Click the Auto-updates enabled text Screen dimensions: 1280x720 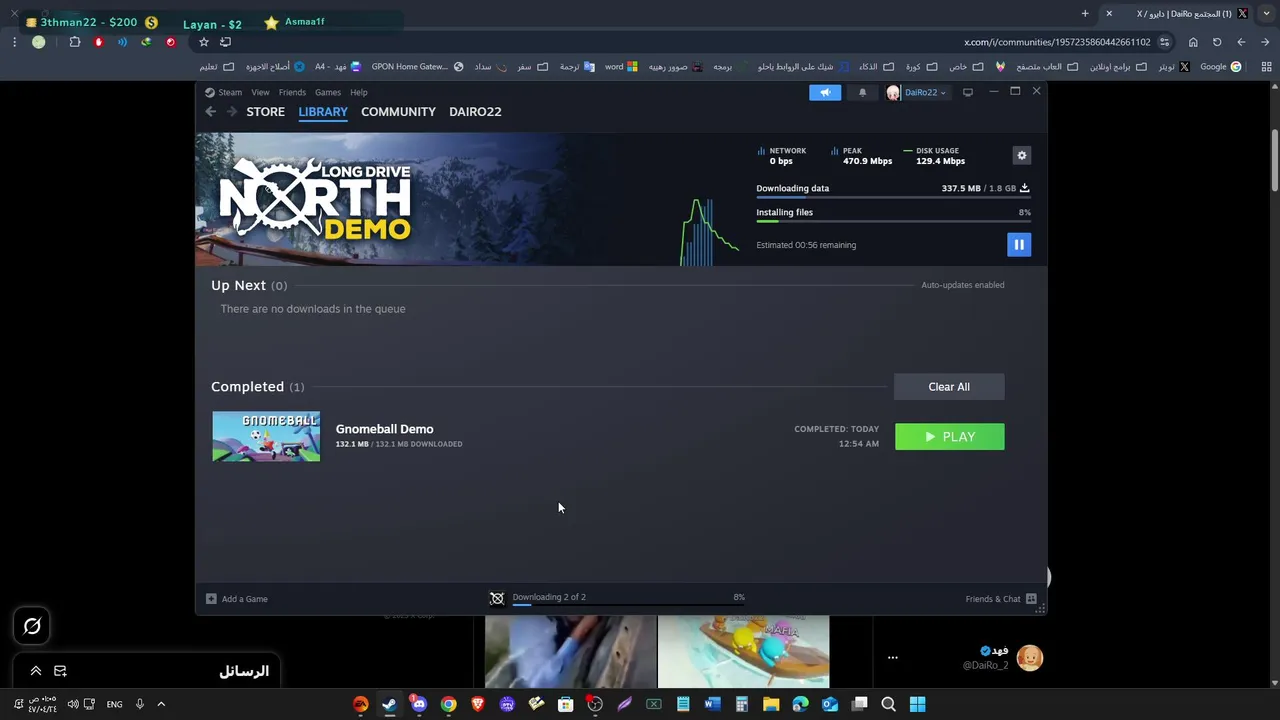pyautogui.click(x=963, y=285)
